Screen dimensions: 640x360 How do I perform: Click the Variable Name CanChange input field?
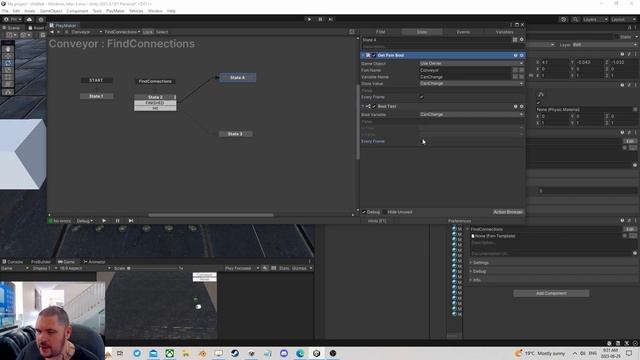click(465, 77)
